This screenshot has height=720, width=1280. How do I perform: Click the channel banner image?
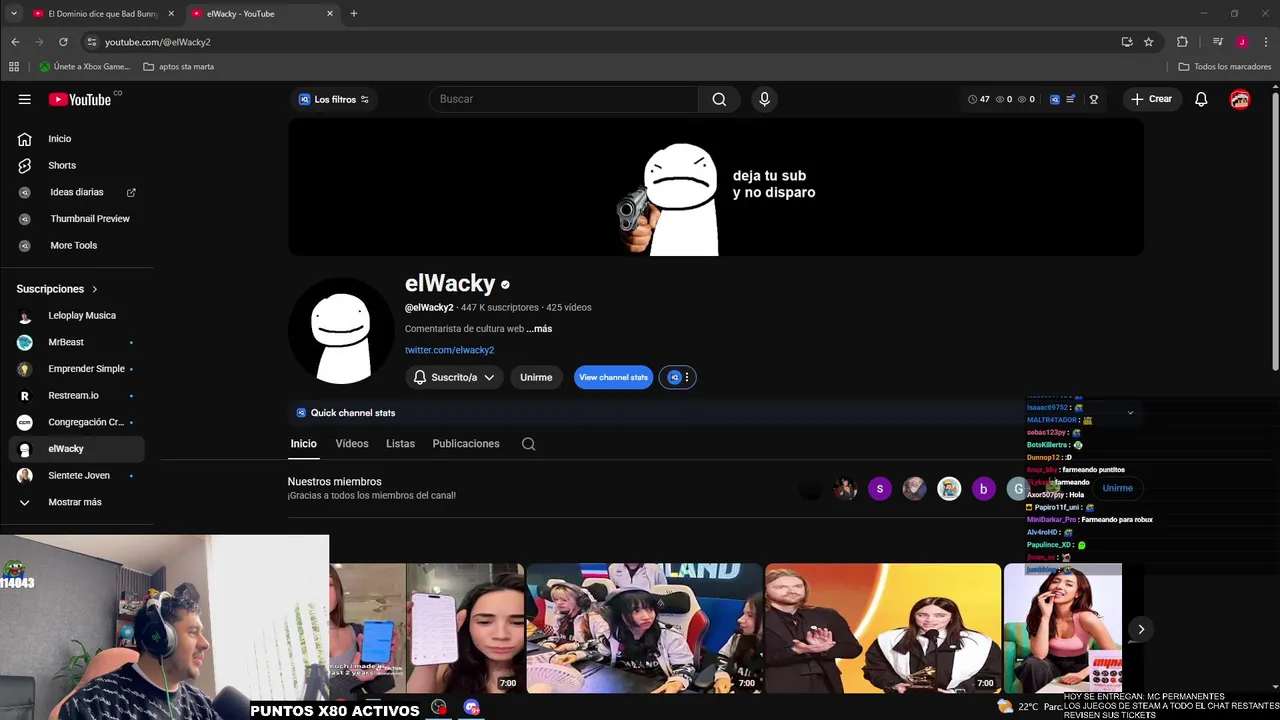coord(716,187)
